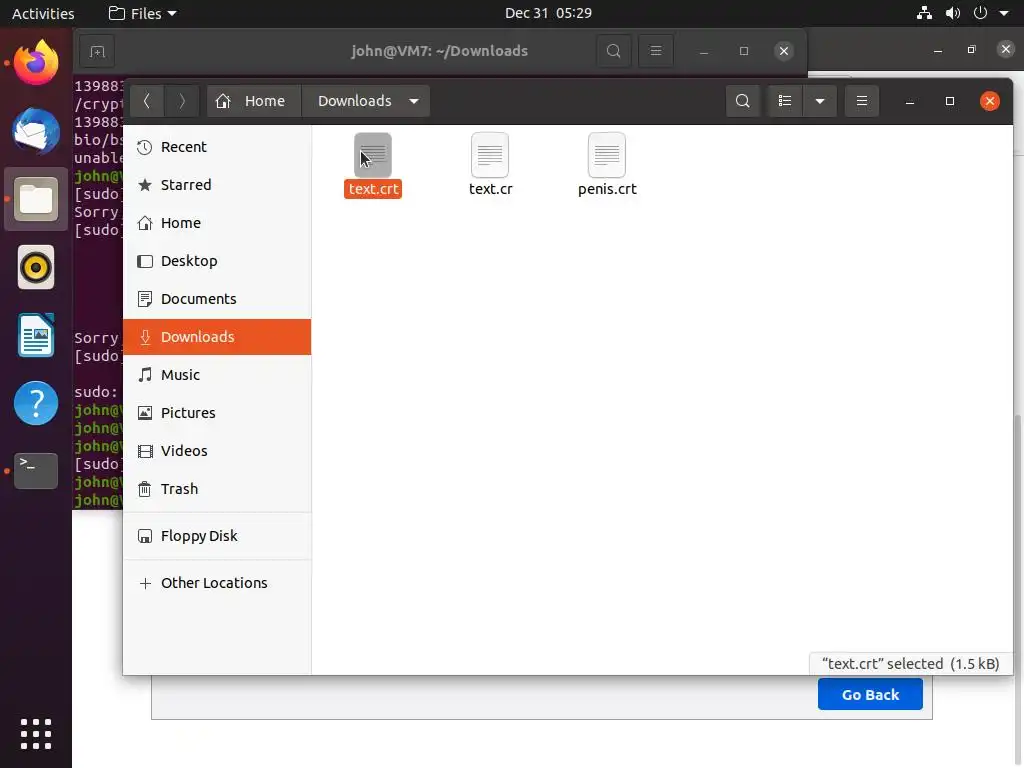Screen dimensions: 1024x768
Task: Select Recent in the sidebar
Action: click(217, 147)
